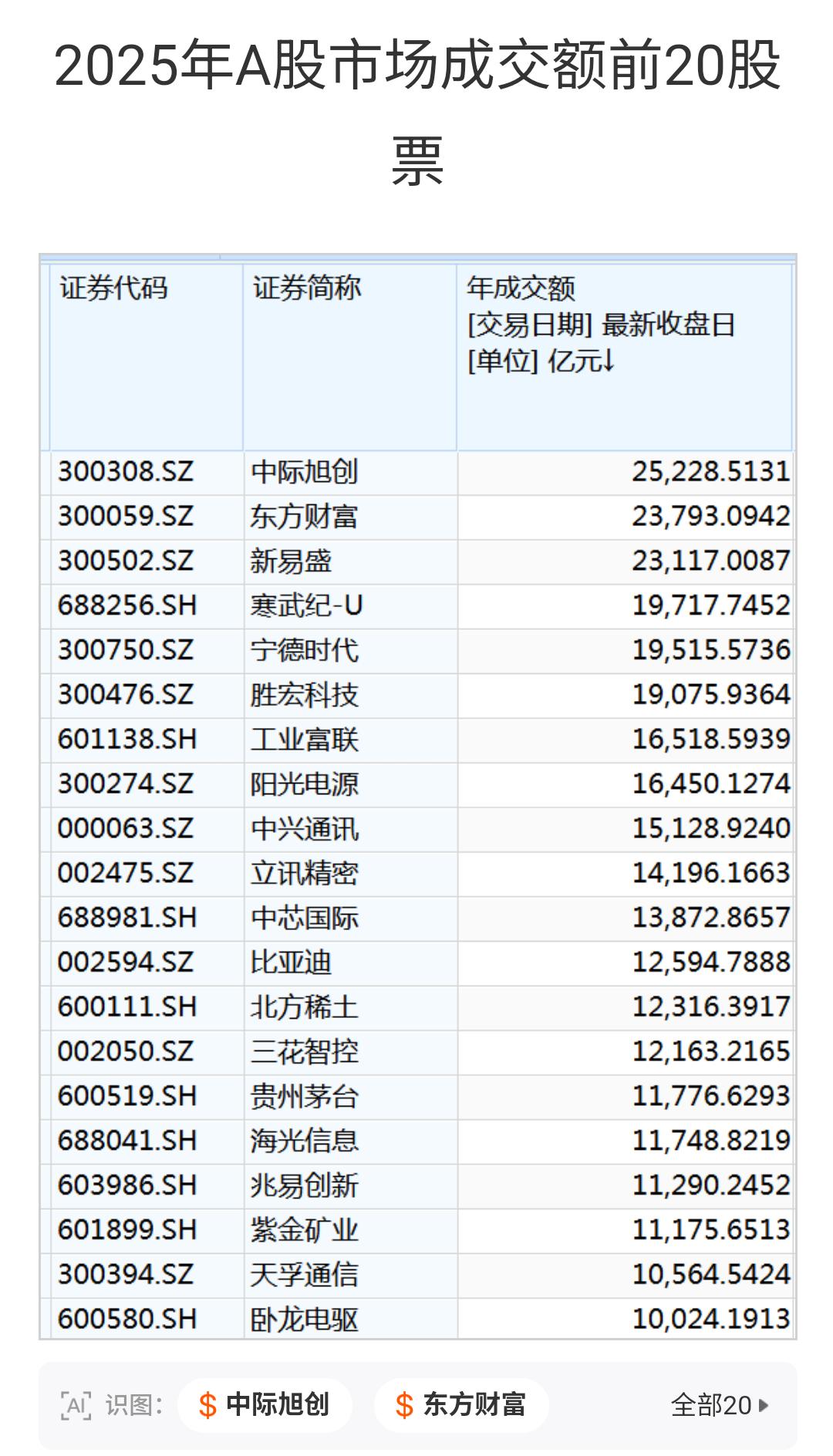Image resolution: width=833 pixels, height=1456 pixels.
Task: Click the dollar icon beside 东方财富 tag
Action: pos(404,1405)
